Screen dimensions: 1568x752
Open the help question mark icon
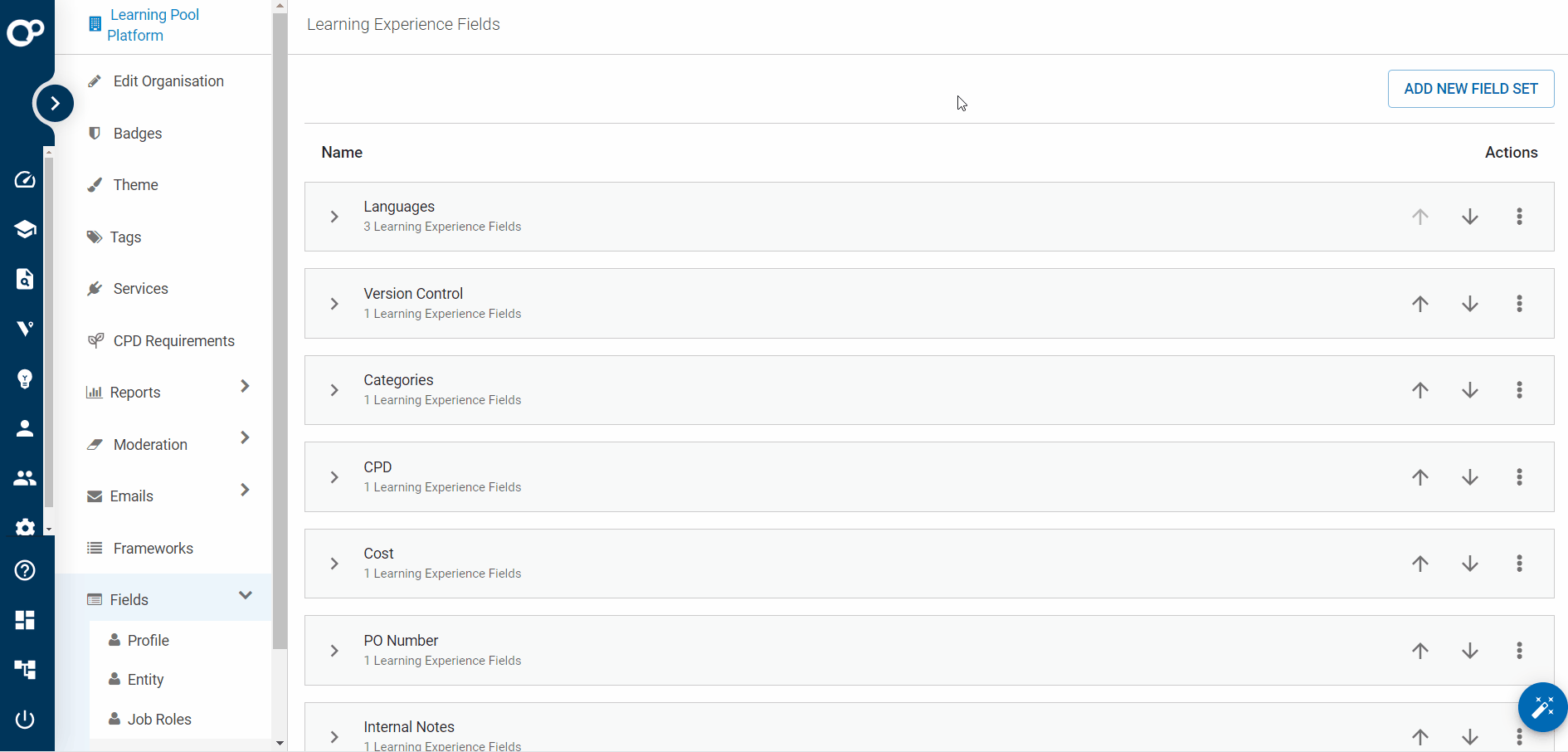[25, 570]
